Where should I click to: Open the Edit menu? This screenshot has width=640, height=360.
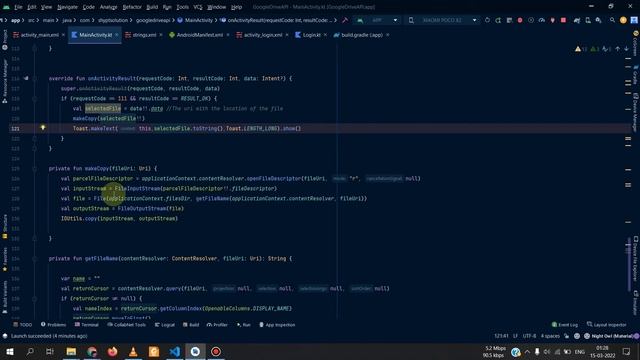point(32,7)
